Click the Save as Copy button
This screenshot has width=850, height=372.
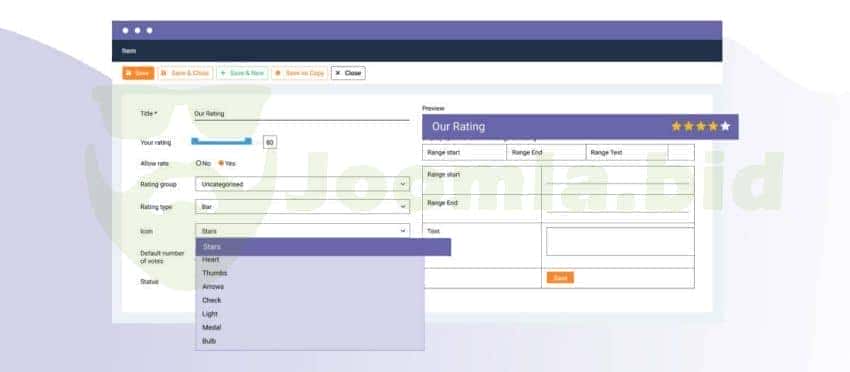(299, 73)
